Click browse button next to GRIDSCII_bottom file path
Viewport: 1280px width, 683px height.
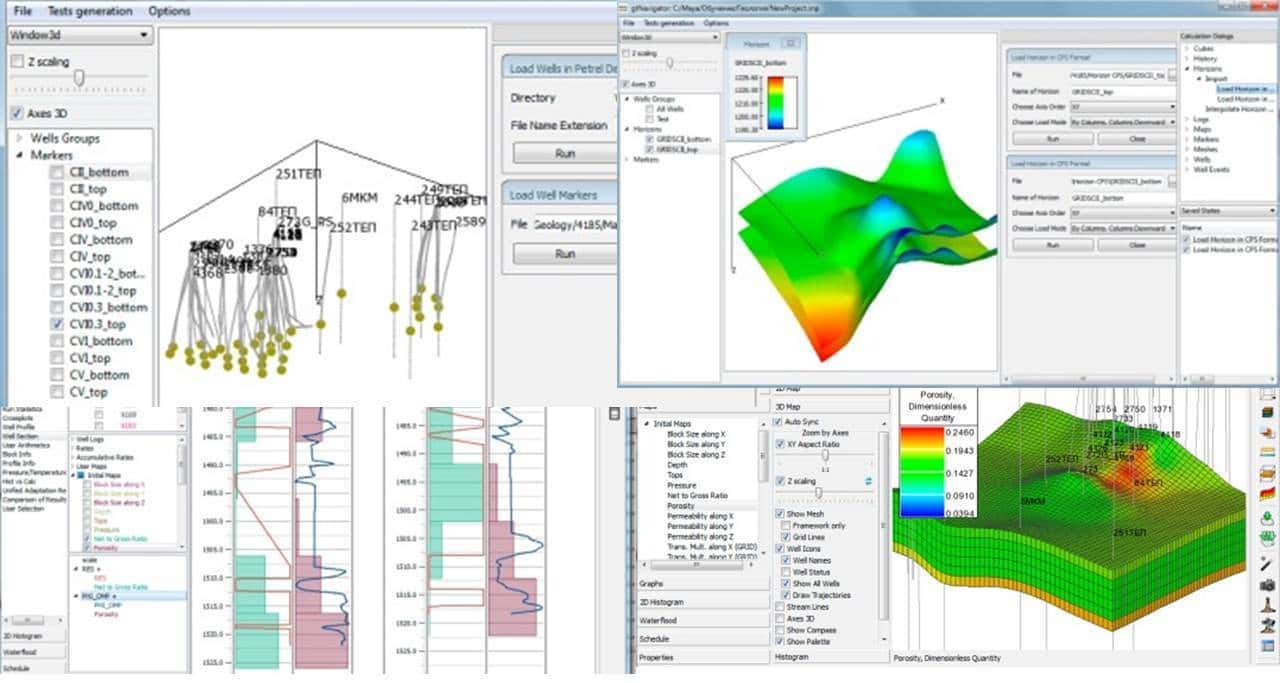click(1172, 181)
